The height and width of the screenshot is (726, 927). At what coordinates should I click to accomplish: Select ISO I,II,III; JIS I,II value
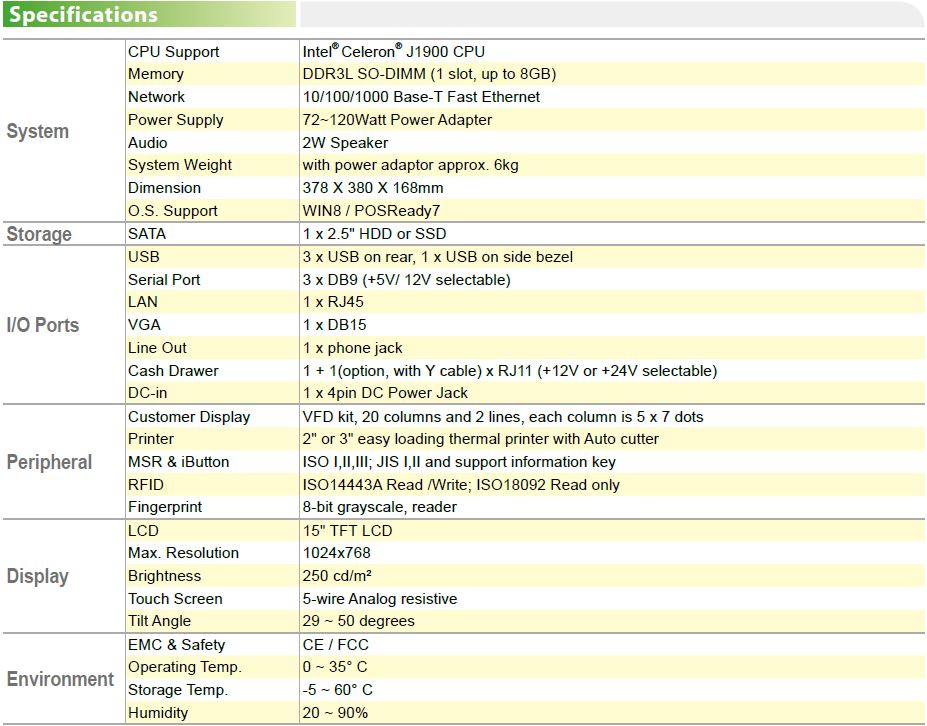459,462
